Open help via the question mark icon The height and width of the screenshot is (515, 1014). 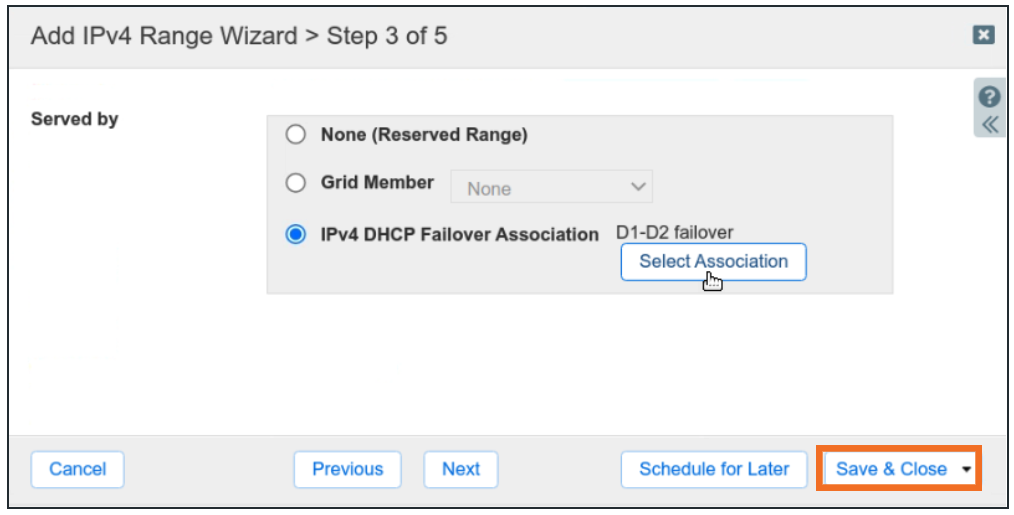coord(990,97)
